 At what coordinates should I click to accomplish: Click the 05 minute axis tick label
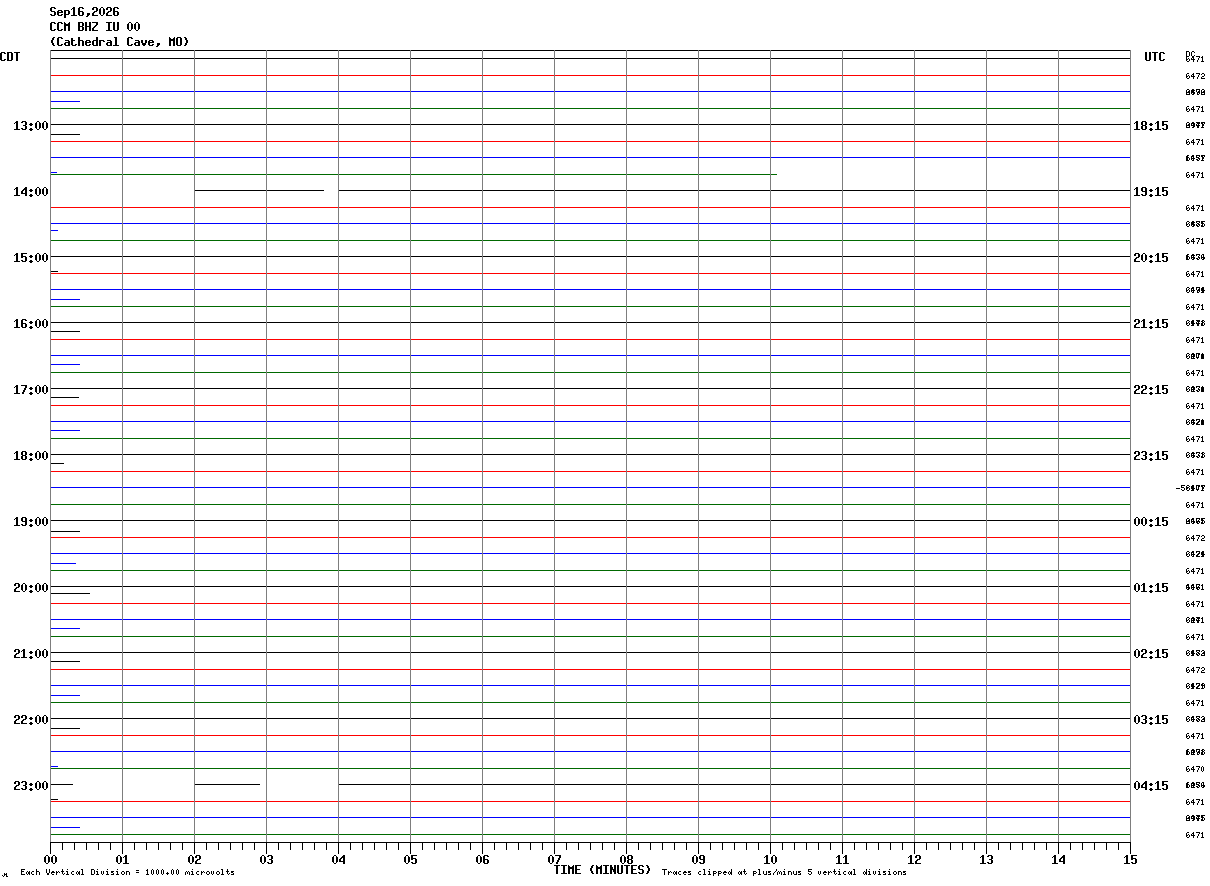coord(410,859)
